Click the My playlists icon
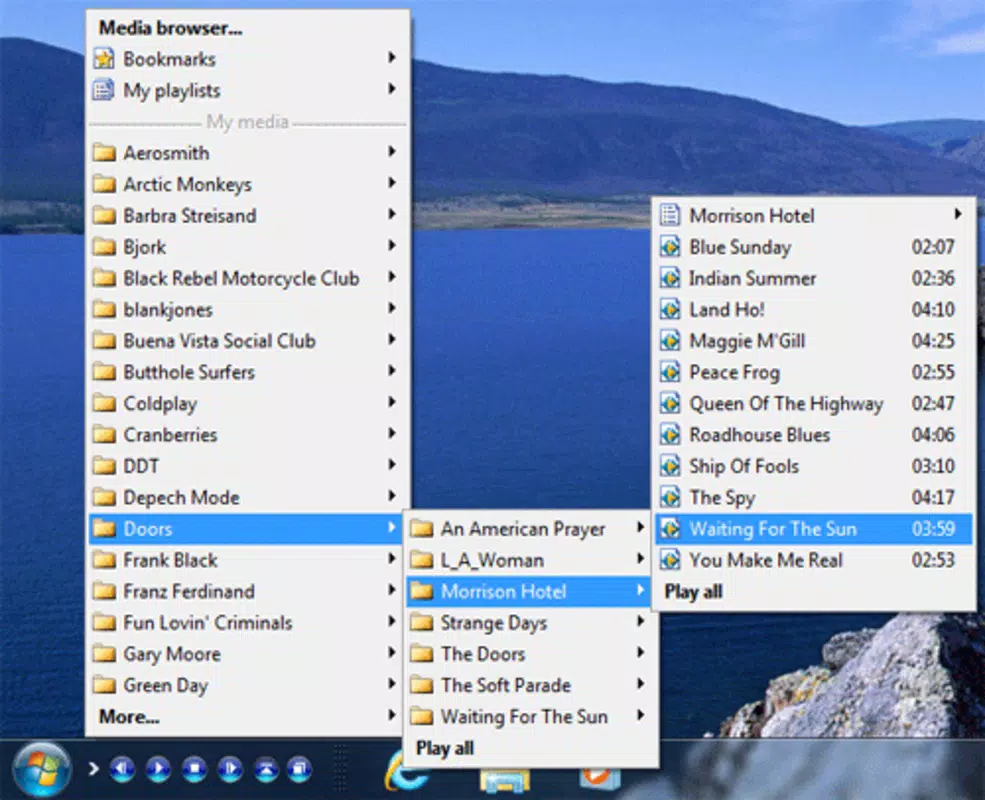The height and width of the screenshot is (800, 985). [x=104, y=90]
